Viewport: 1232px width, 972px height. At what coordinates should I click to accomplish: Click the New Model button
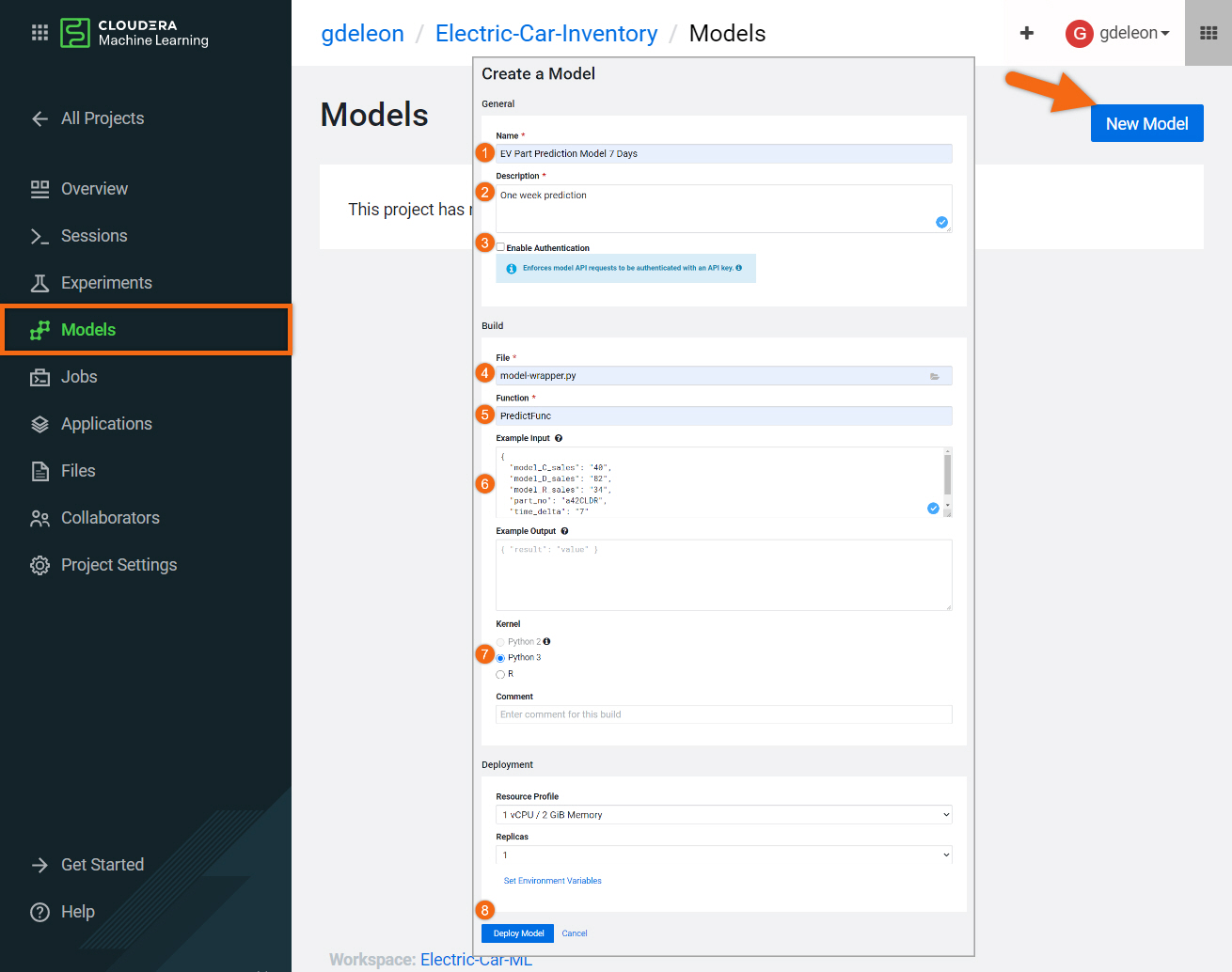coord(1146,123)
